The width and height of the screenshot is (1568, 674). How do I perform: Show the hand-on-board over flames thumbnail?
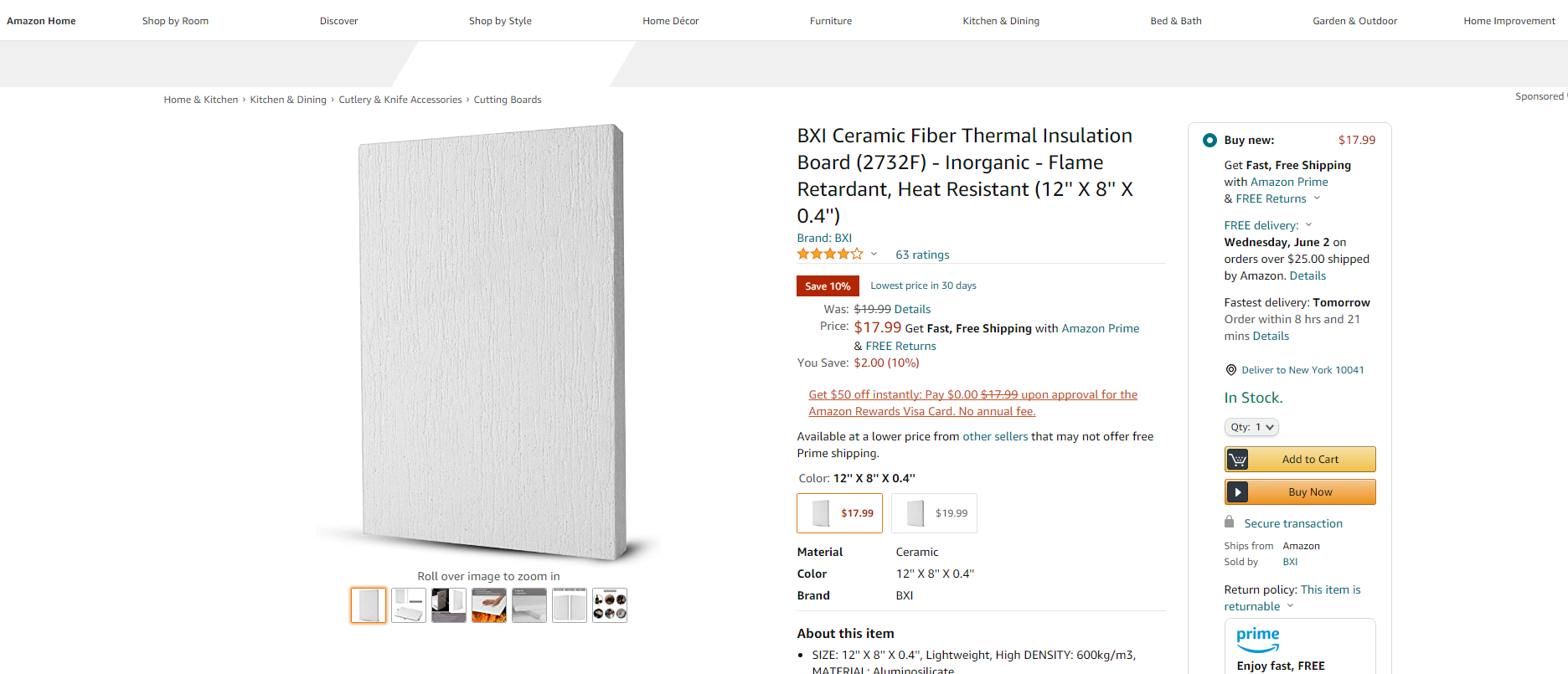coord(489,605)
